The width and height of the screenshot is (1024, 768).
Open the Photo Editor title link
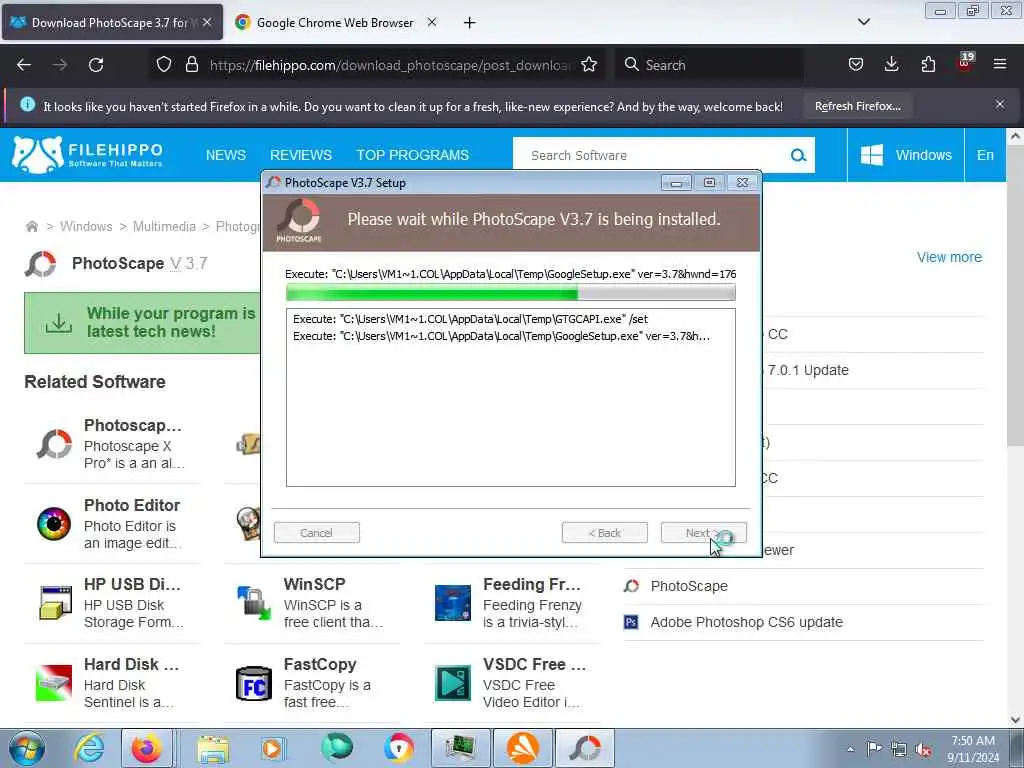(x=132, y=505)
